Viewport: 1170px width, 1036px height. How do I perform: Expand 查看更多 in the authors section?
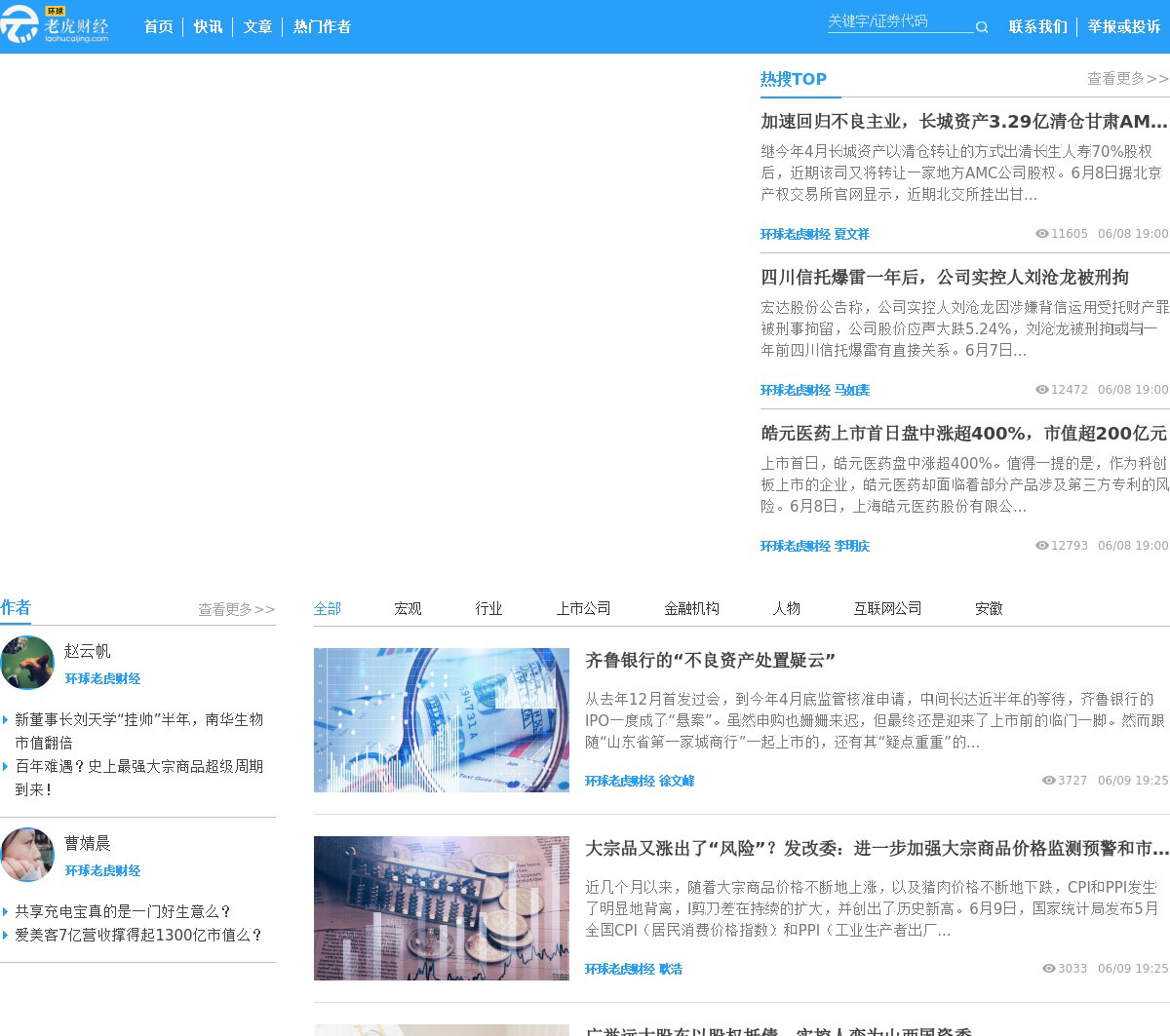[x=236, y=610]
